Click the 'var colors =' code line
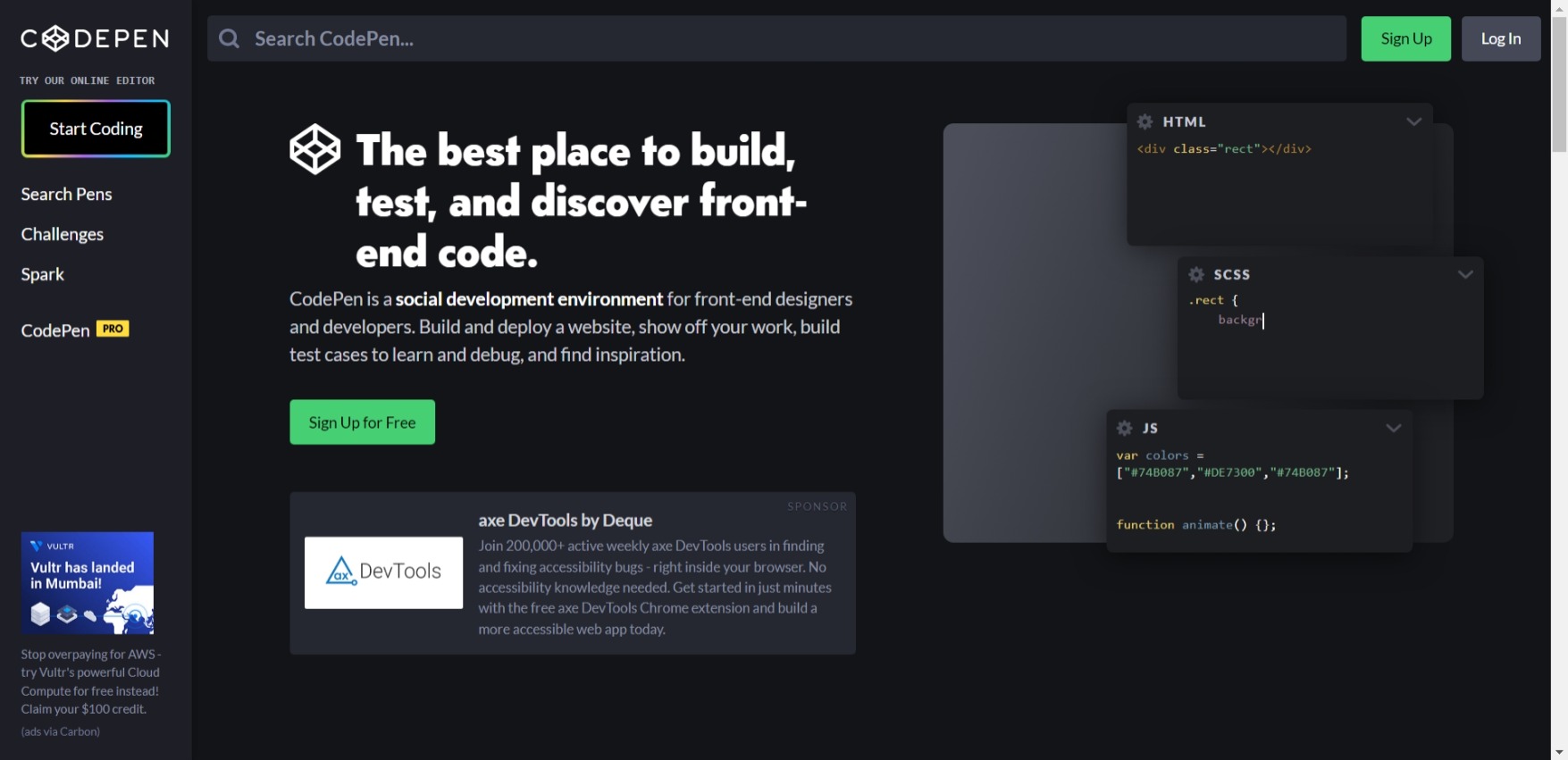1568x760 pixels. (1160, 455)
